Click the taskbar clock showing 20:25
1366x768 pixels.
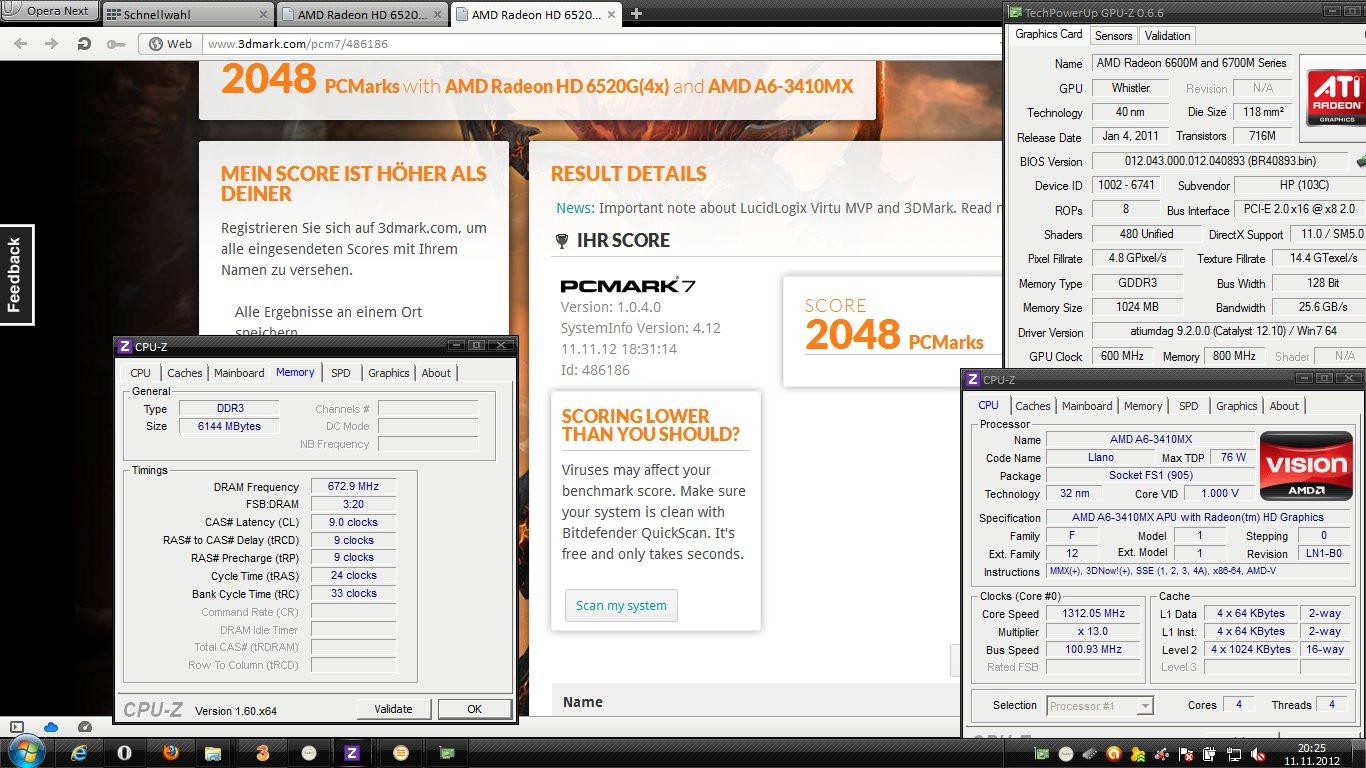1311,753
